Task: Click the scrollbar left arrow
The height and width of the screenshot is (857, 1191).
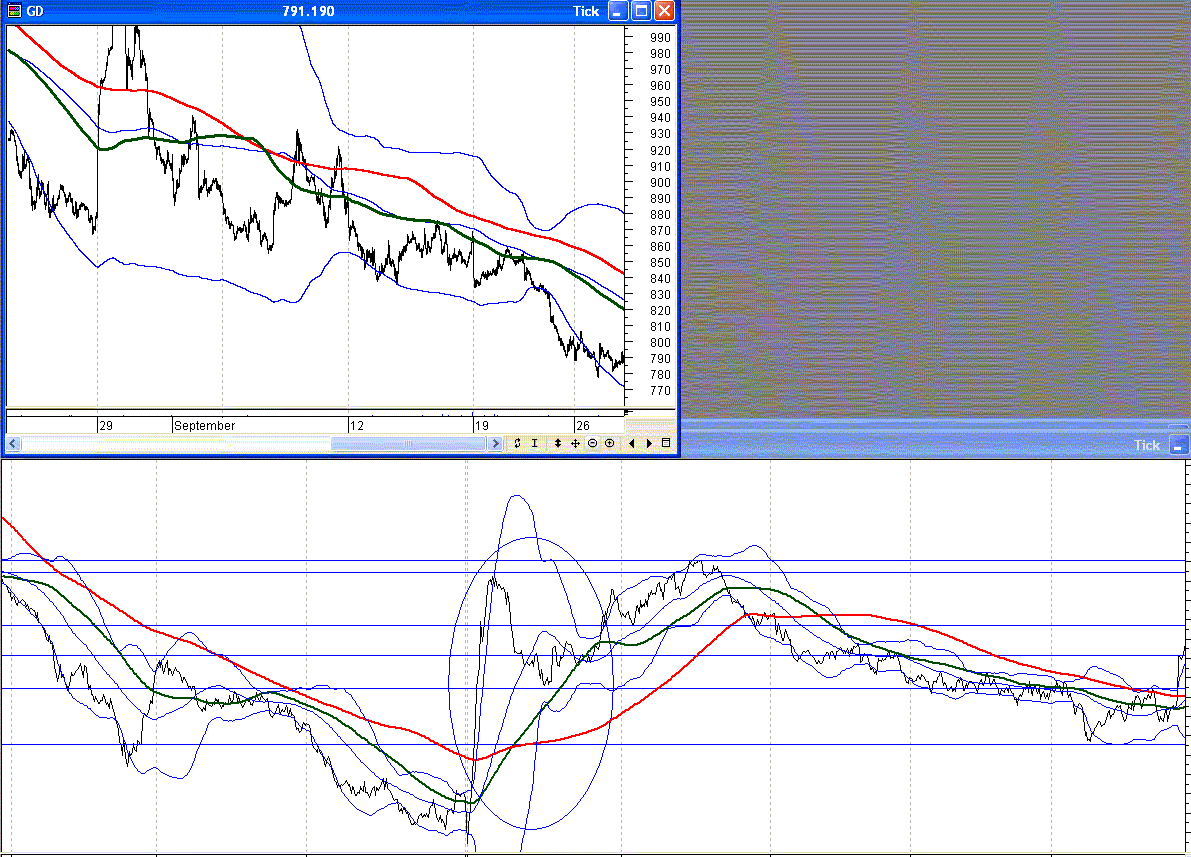Action: (13, 444)
